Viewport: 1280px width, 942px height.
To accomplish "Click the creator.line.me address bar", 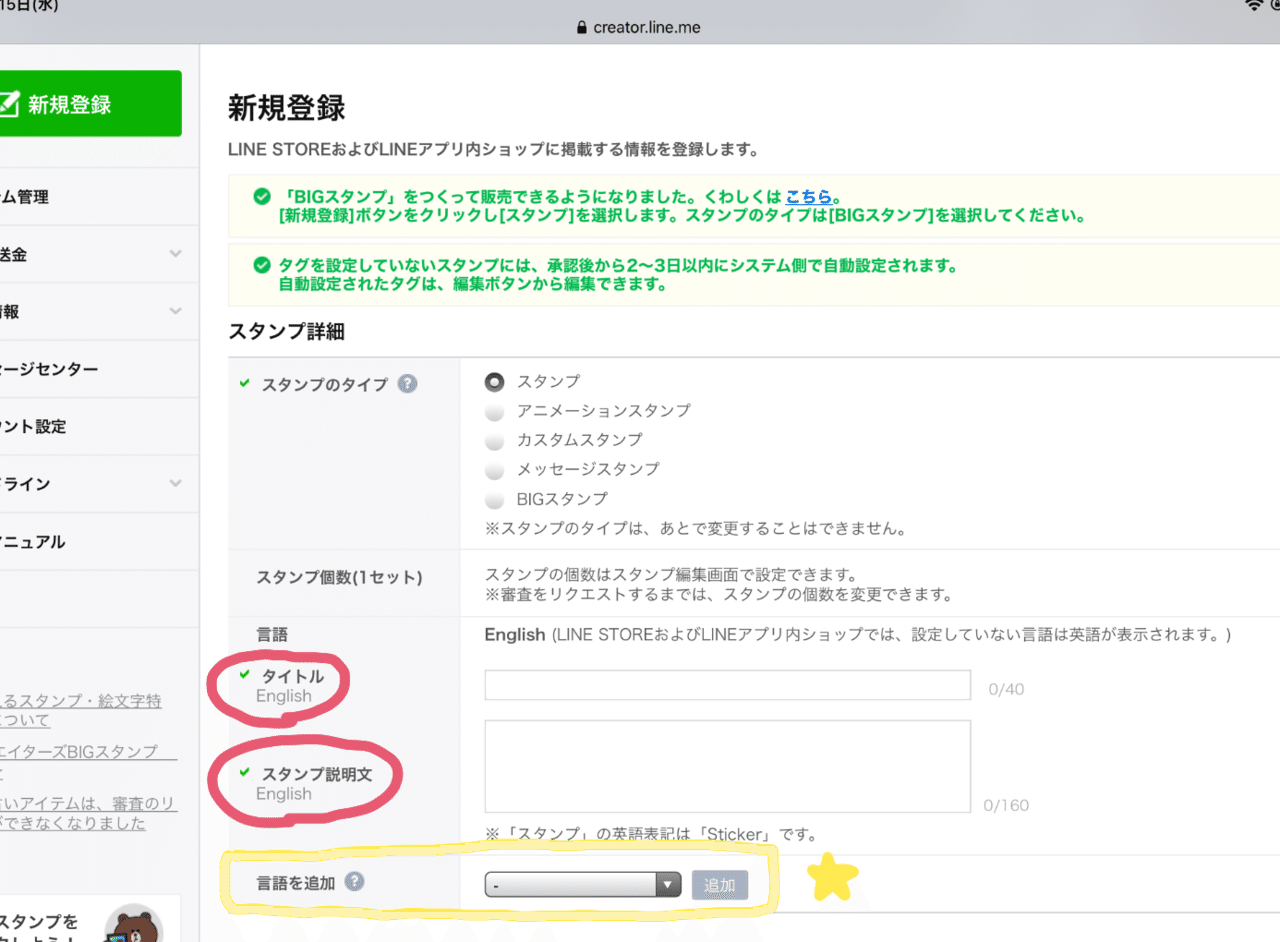I will tap(640, 27).
